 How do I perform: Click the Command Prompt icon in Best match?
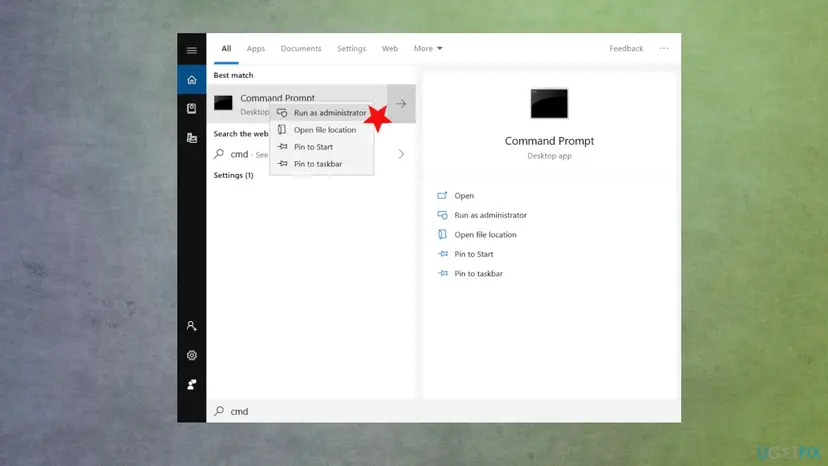pos(223,103)
